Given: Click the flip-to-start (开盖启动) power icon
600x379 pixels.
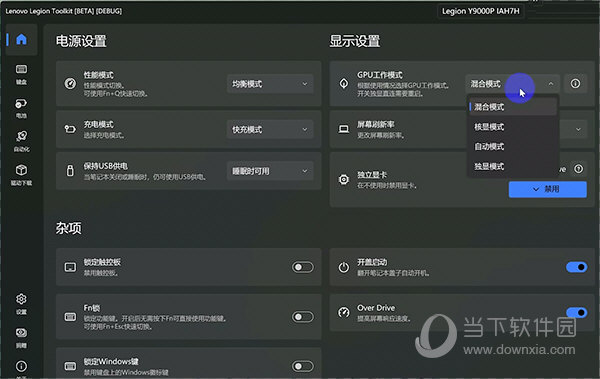Looking at the screenshot, I should pos(344,267).
